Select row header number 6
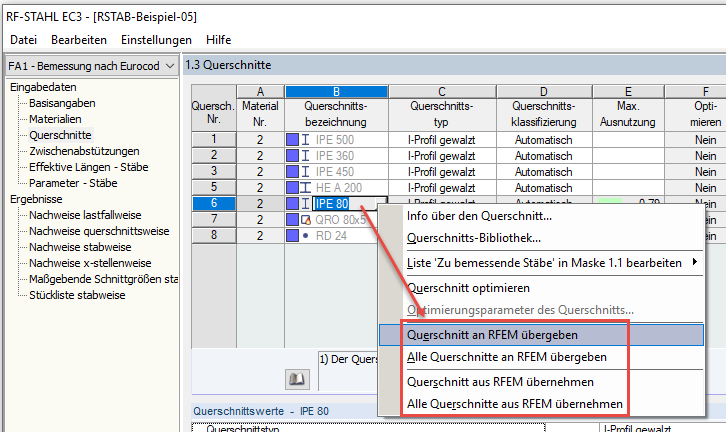The image size is (726, 432). tap(213, 203)
